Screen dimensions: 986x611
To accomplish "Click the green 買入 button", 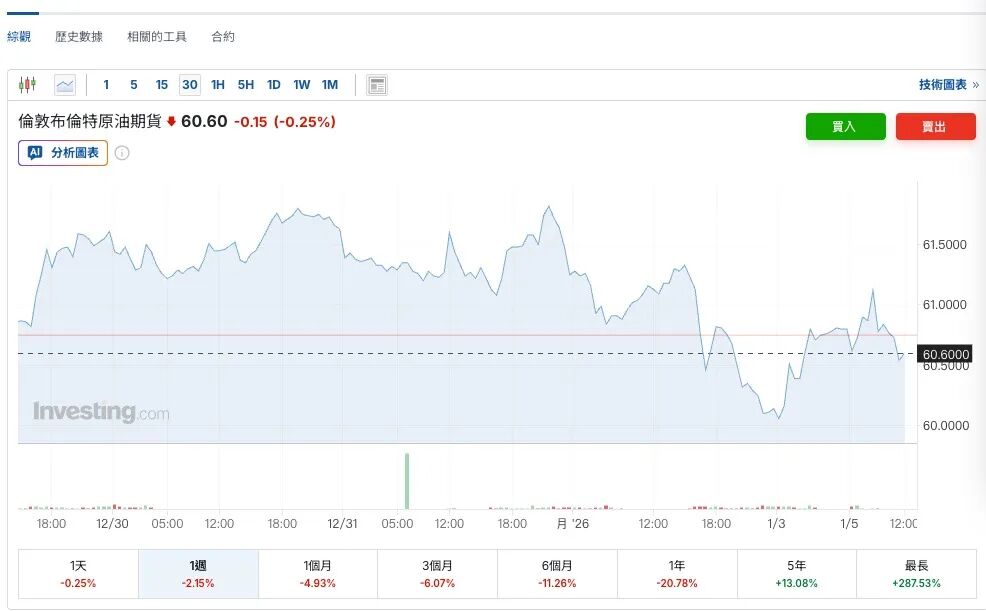I will coord(845,127).
